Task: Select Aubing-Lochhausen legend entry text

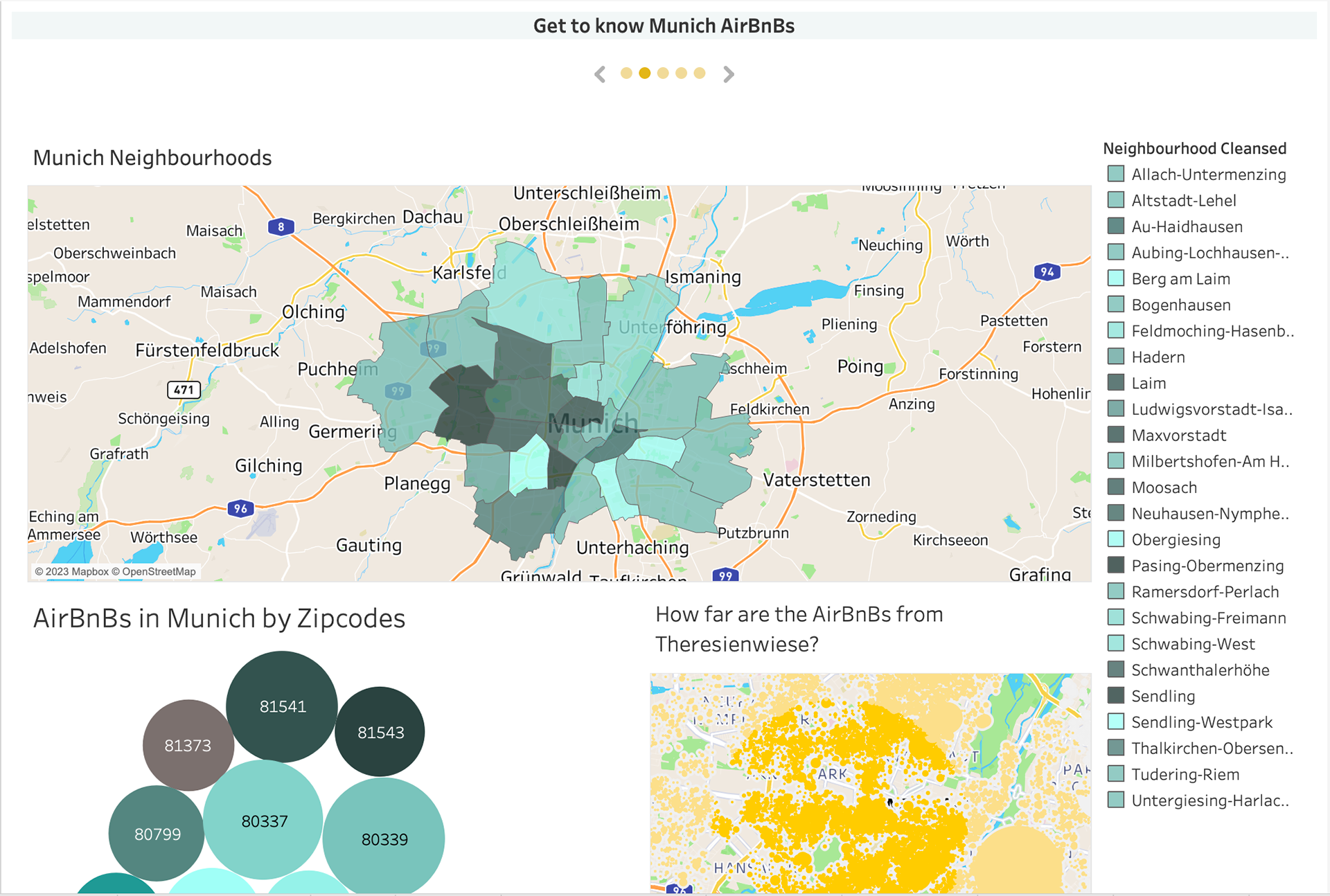Action: 1210,253
